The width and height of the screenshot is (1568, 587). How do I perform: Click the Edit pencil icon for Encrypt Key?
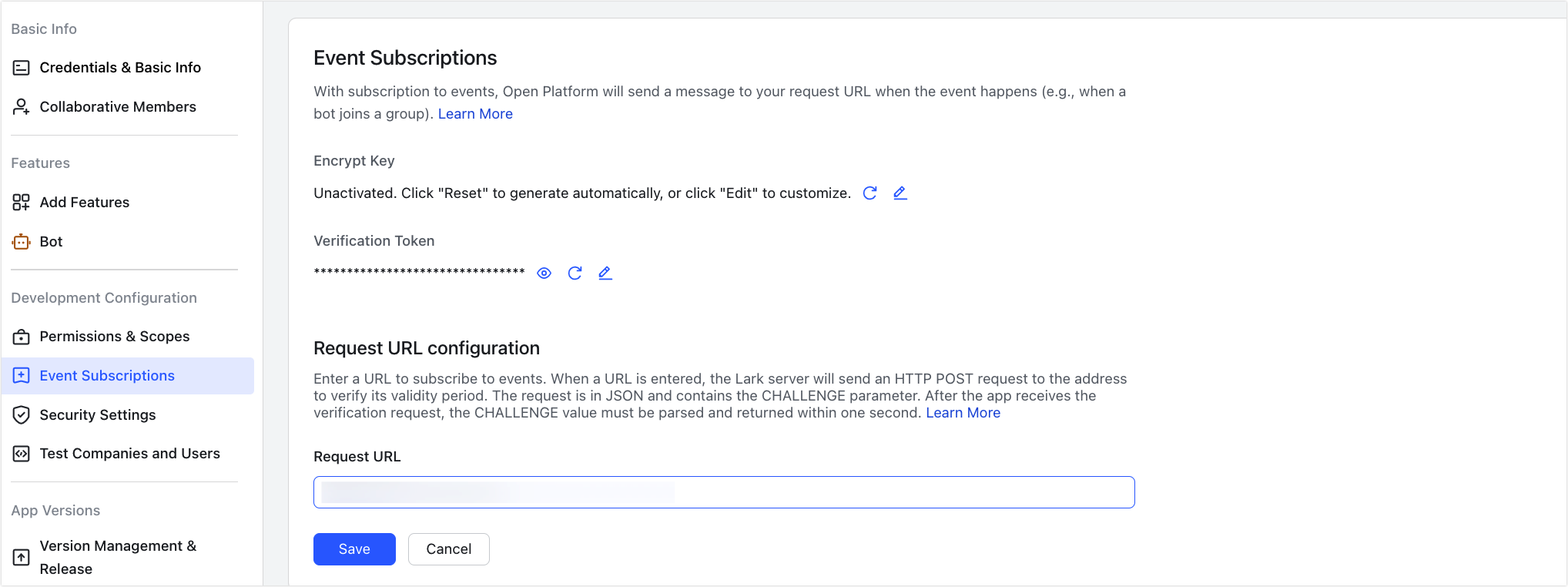900,193
